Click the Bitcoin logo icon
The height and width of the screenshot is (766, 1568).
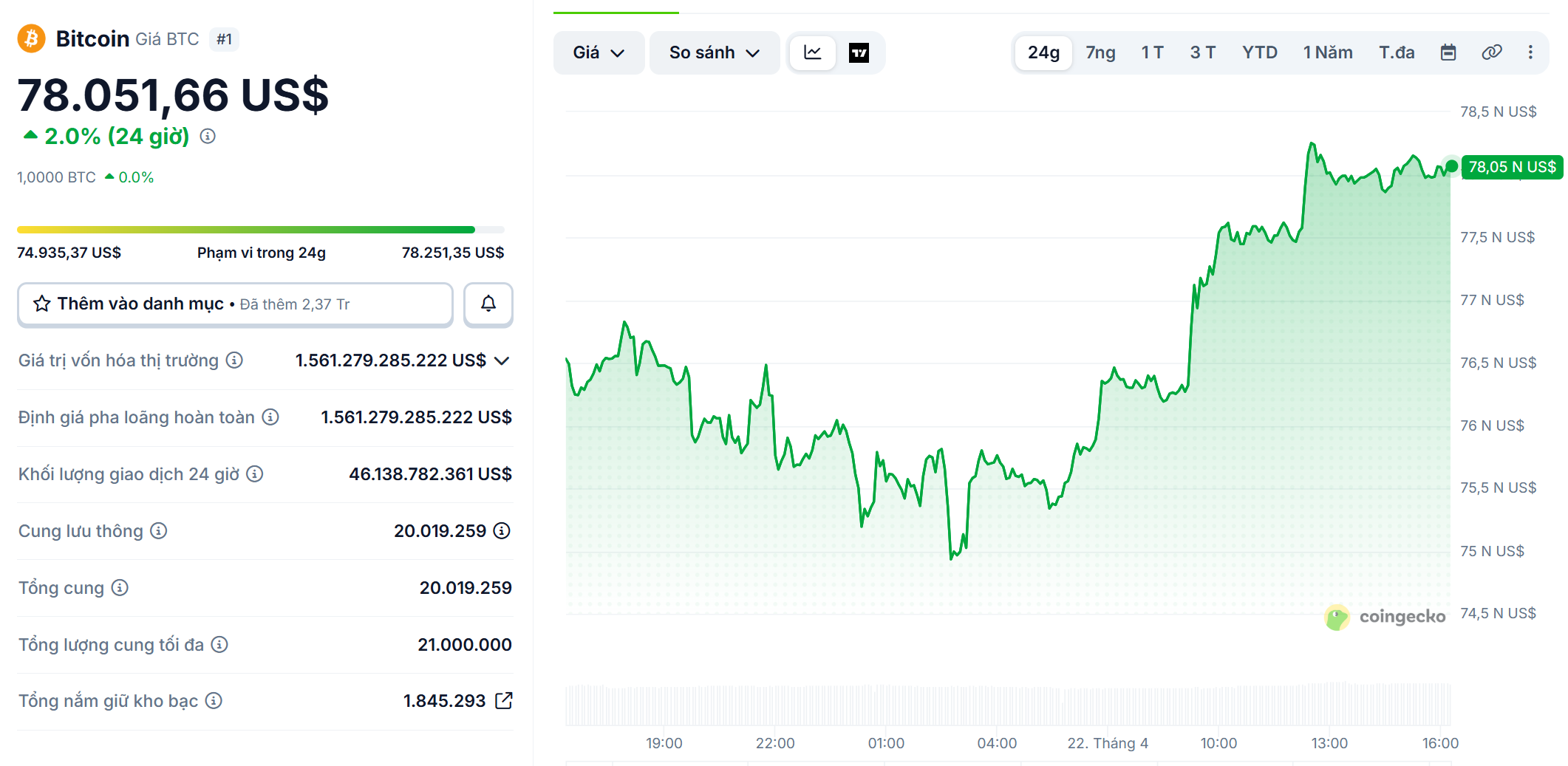pos(30,38)
